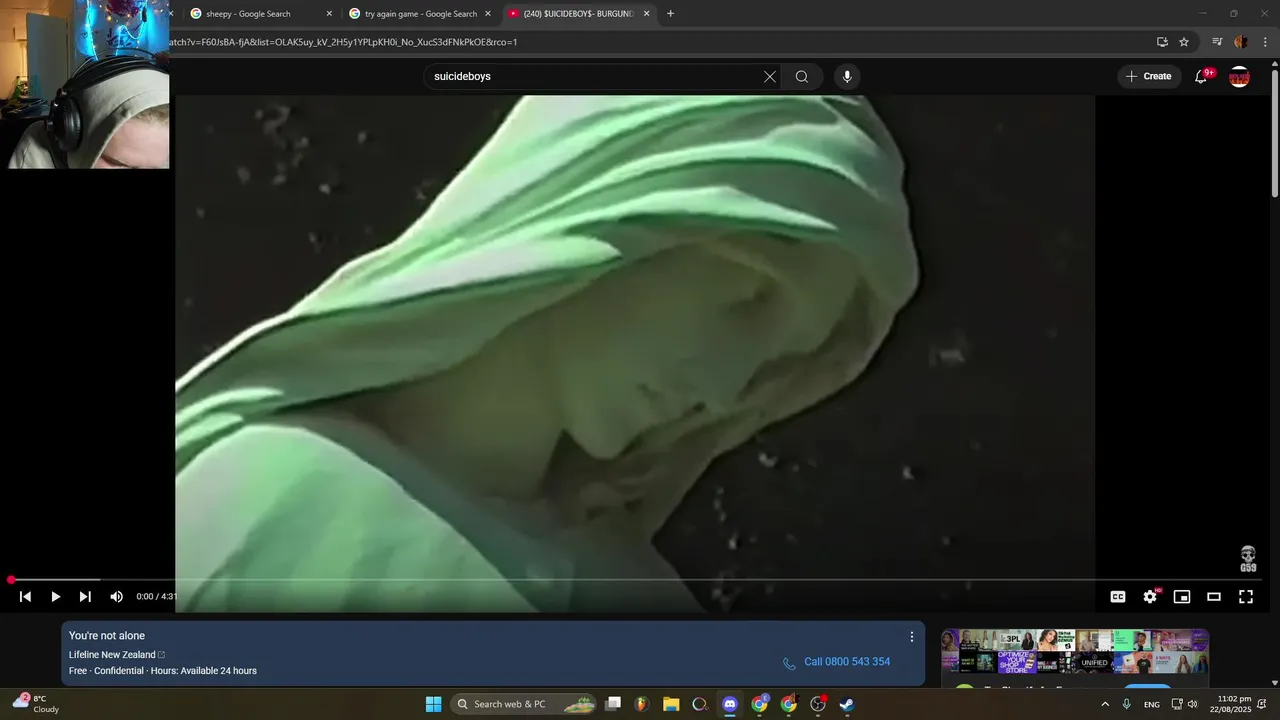Mute the video player volume
This screenshot has height=720, width=1280.
[116, 597]
